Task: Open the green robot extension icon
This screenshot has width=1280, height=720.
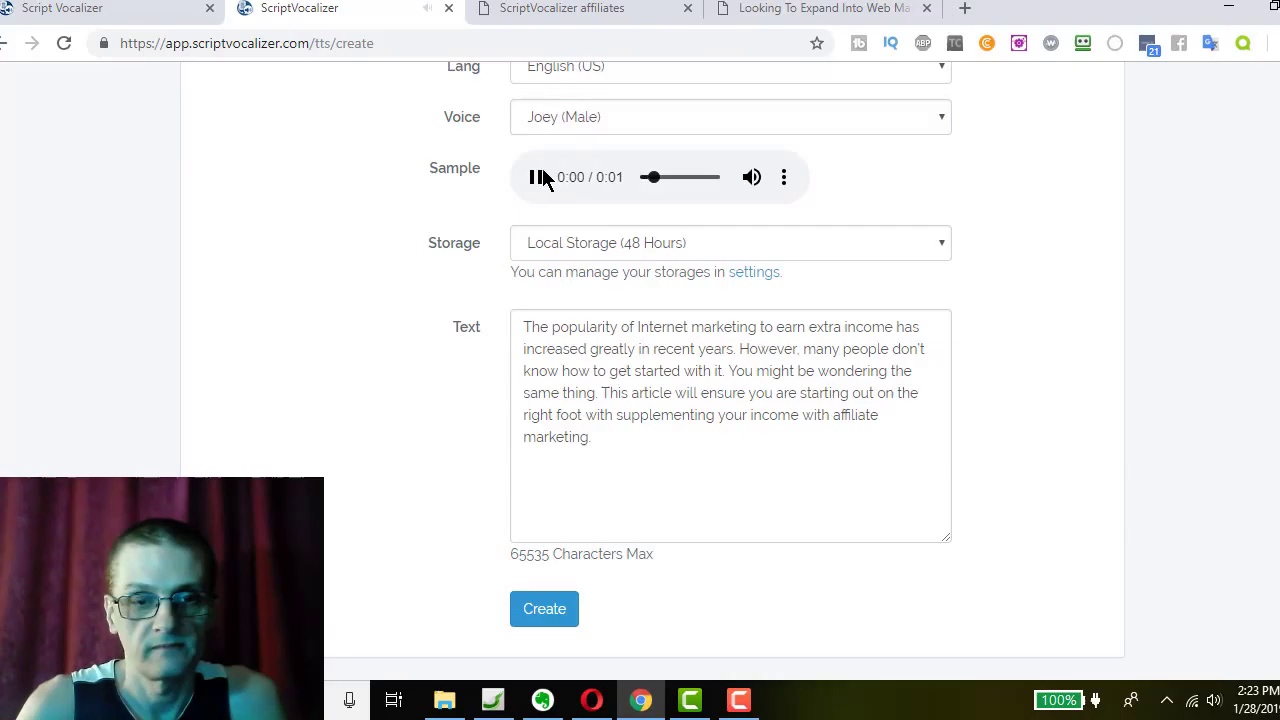Action: pos(1083,43)
